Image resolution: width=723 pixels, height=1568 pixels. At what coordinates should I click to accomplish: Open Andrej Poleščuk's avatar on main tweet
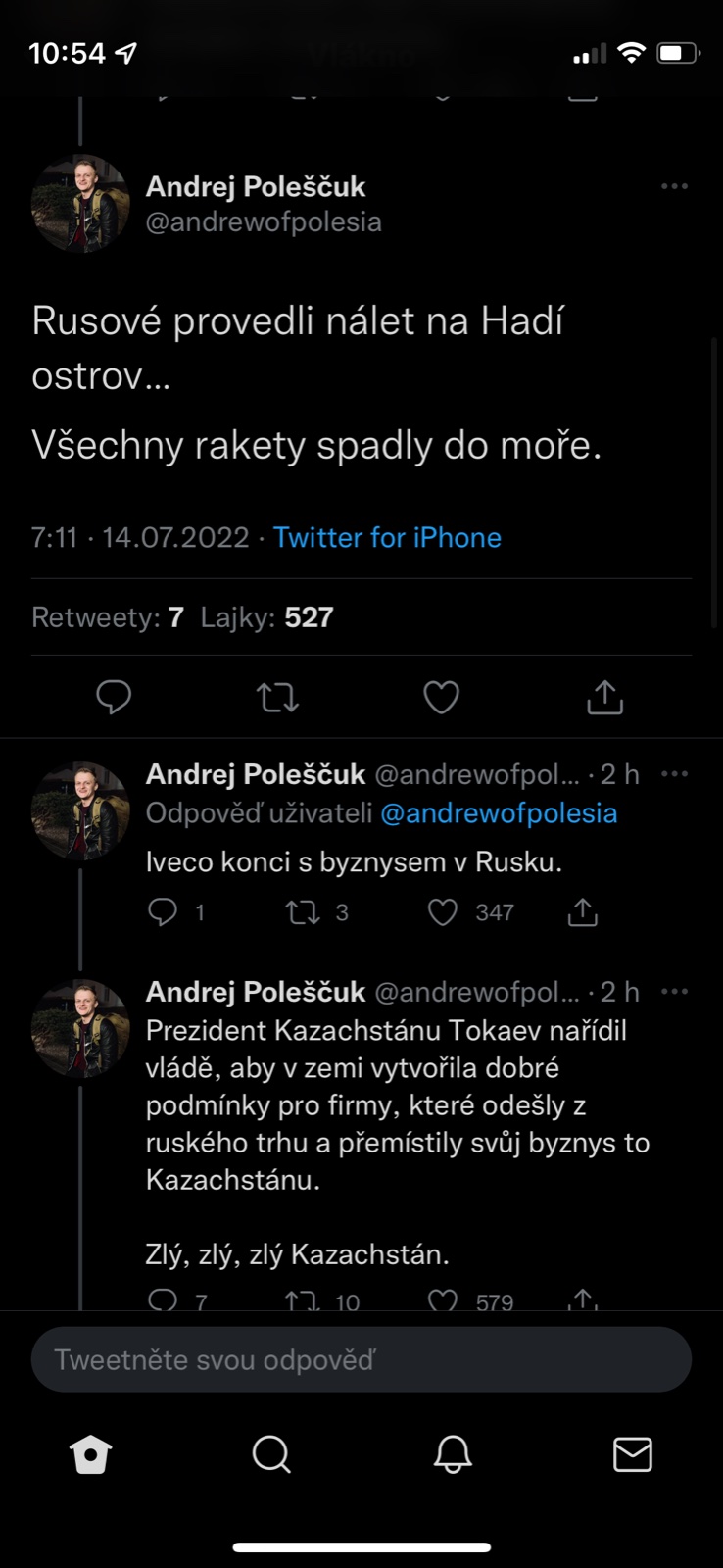[x=80, y=203]
